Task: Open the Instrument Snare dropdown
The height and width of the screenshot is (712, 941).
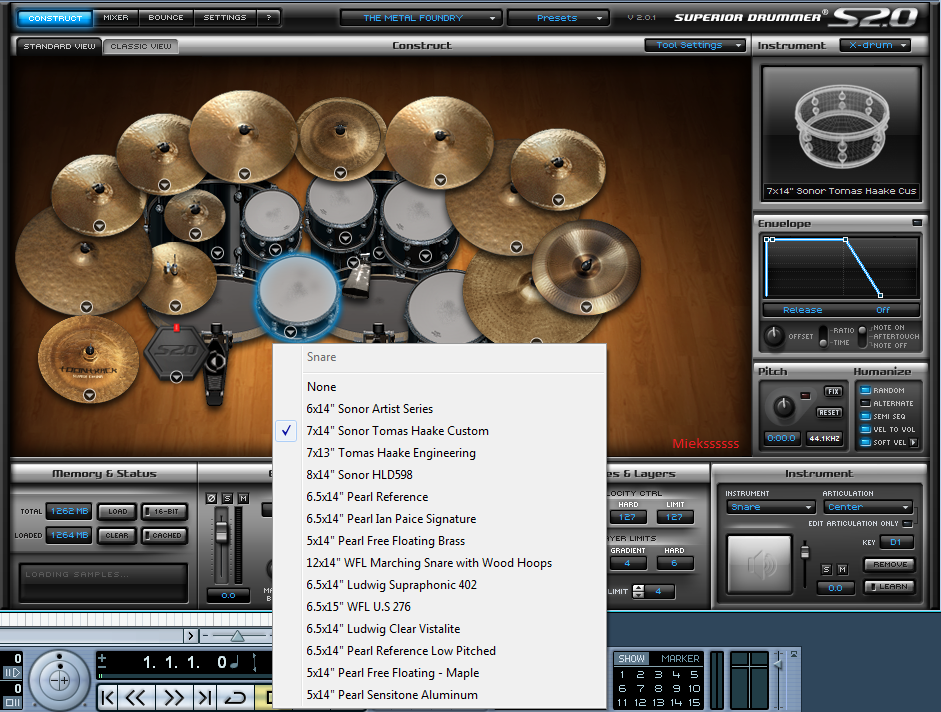Action: (x=770, y=507)
